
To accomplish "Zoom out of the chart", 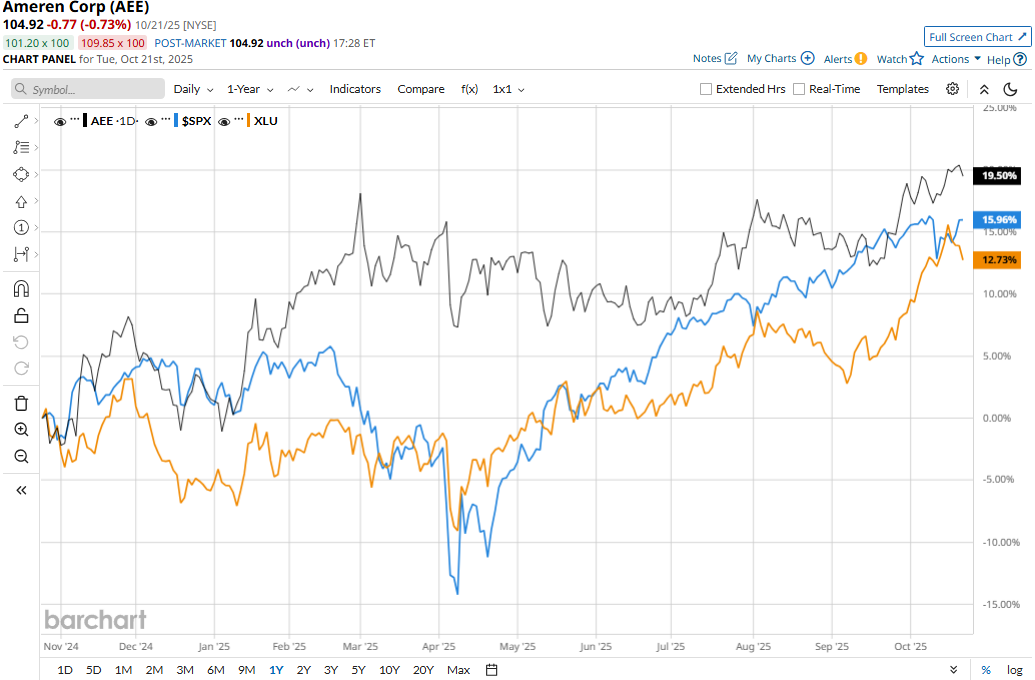I will click(x=21, y=456).
